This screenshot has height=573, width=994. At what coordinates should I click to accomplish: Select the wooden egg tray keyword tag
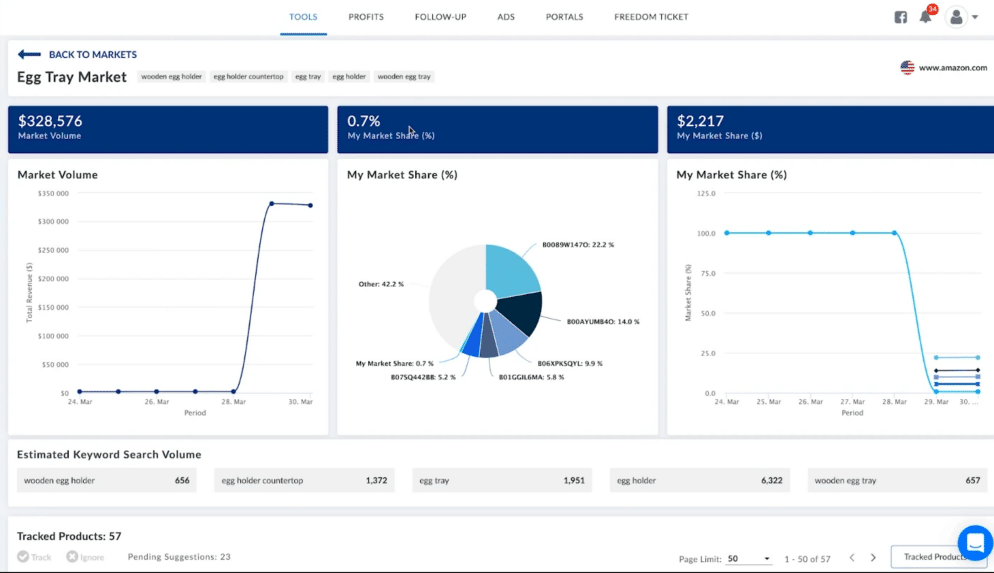[x=404, y=77]
